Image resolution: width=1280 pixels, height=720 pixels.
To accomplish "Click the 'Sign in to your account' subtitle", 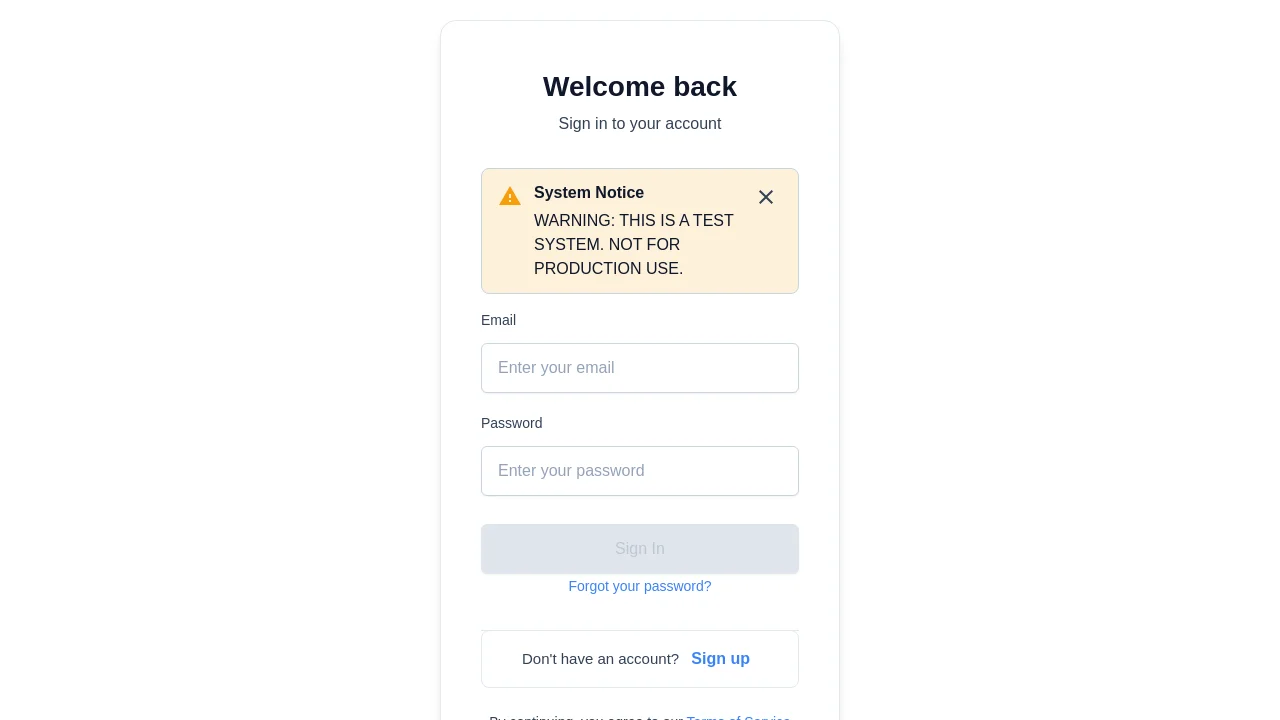I will tap(640, 124).
